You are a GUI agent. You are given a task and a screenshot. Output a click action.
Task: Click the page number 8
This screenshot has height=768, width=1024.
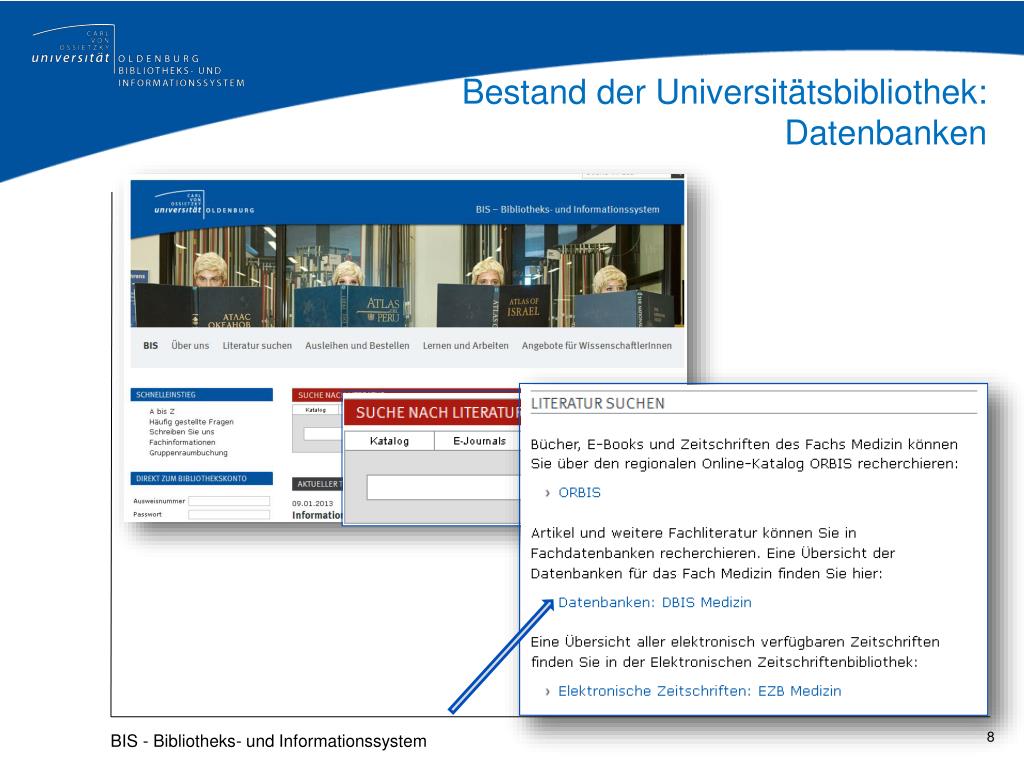[x=990, y=737]
